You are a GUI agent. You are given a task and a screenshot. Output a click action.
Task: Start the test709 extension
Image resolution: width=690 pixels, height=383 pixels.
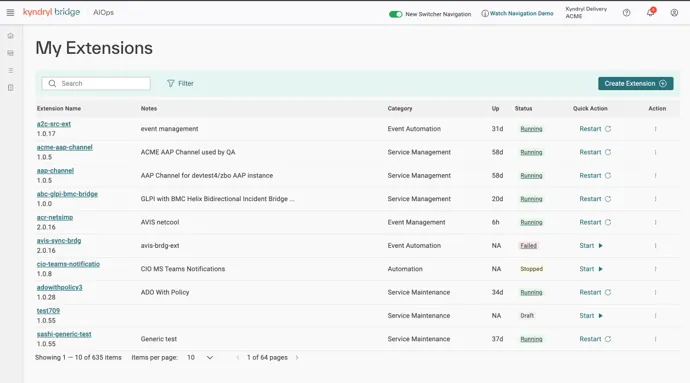click(591, 316)
